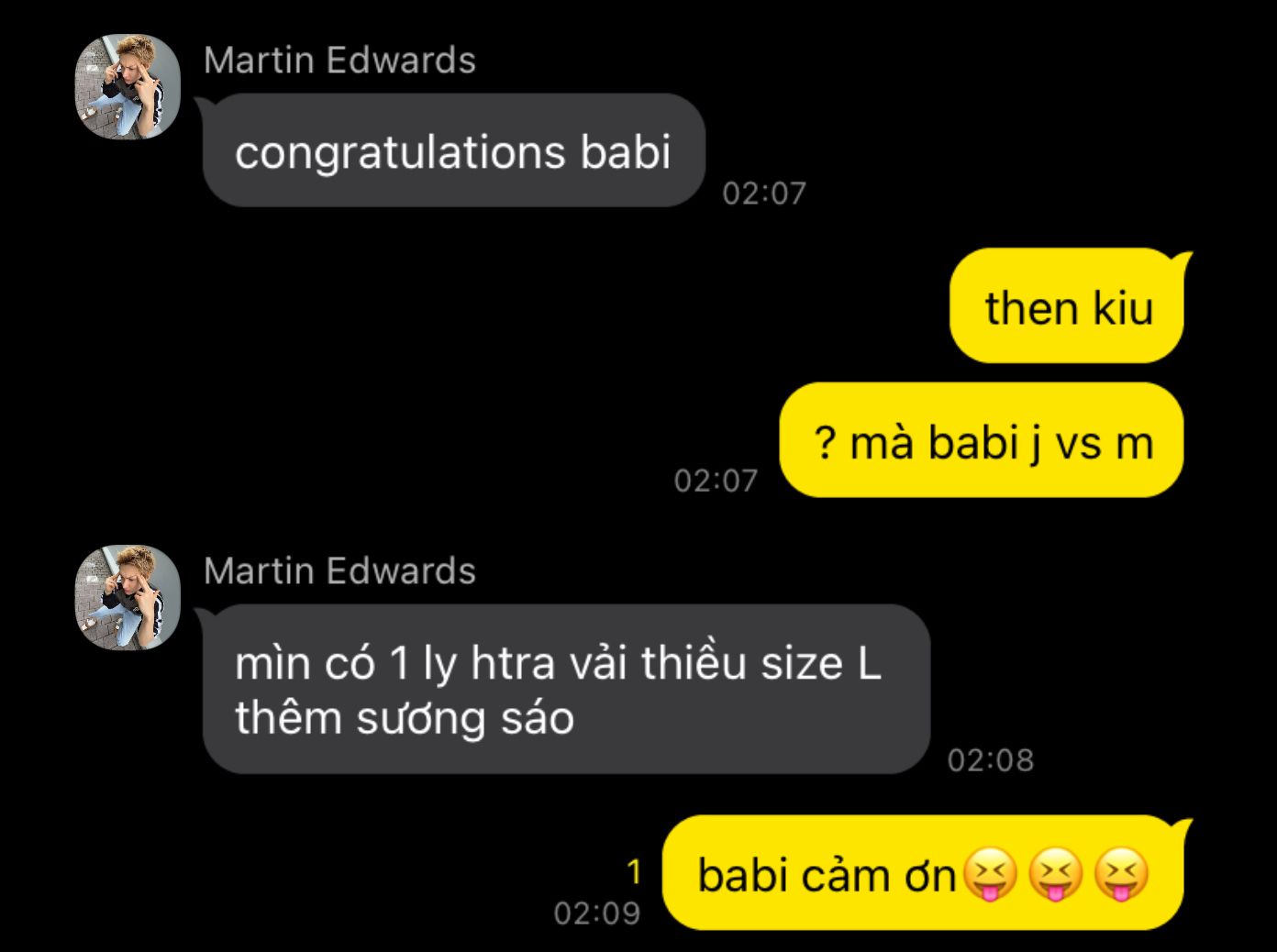Click Martin Edwards name above "congratulations babi"

click(x=339, y=61)
